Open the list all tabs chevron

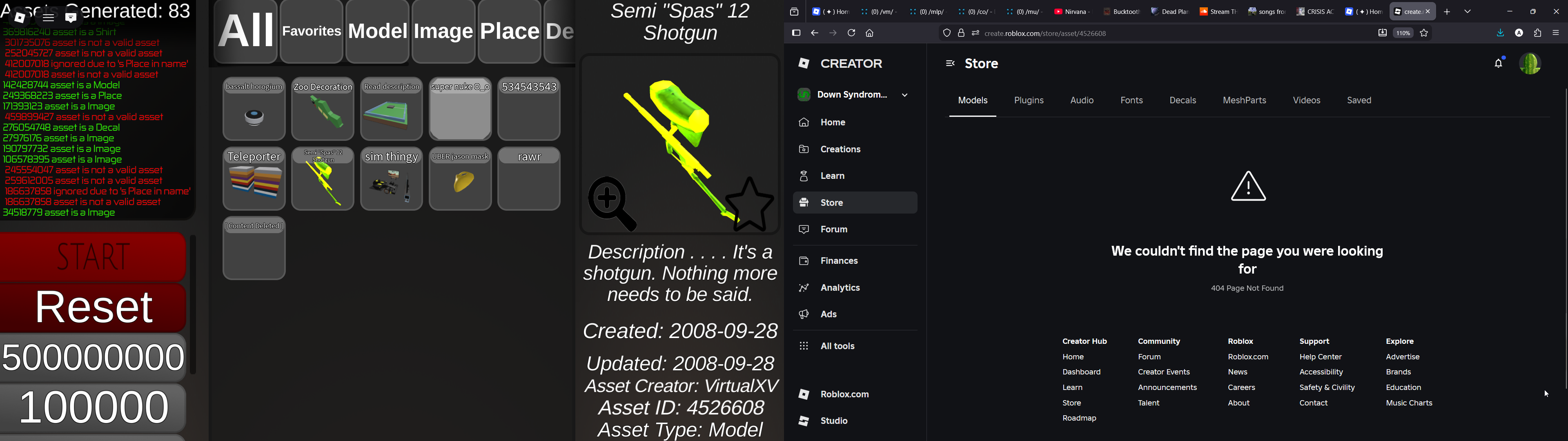pyautogui.click(x=1468, y=11)
